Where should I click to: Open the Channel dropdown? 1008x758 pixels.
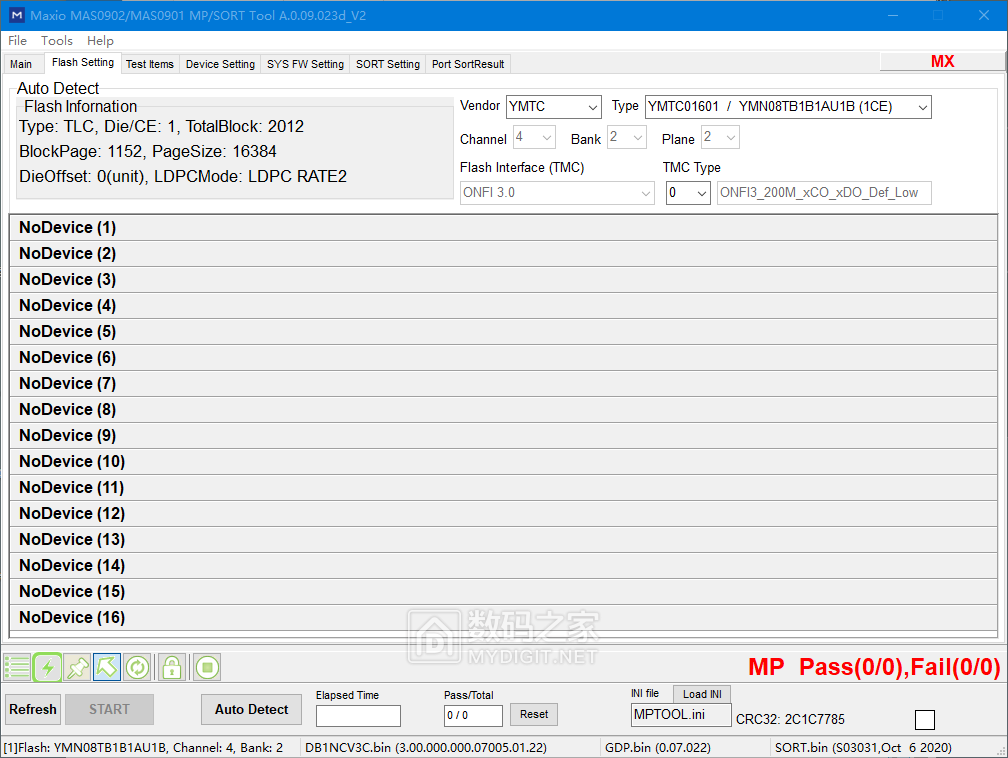pos(534,137)
